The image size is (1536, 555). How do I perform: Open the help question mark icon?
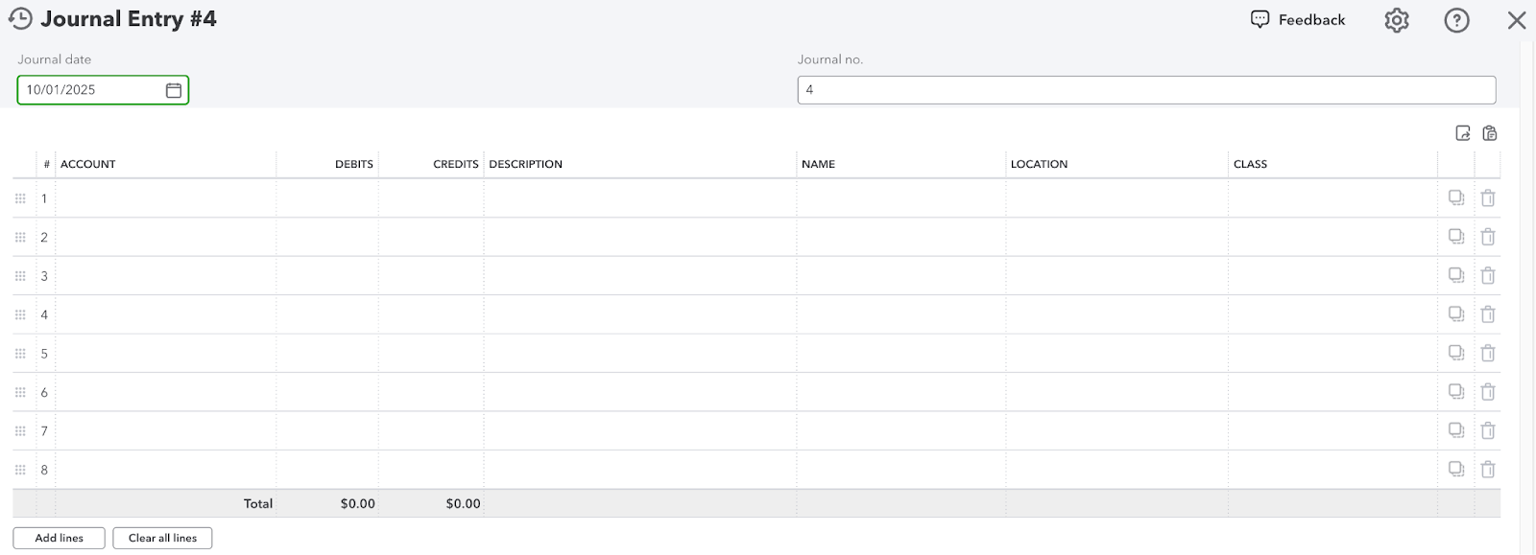point(1456,20)
